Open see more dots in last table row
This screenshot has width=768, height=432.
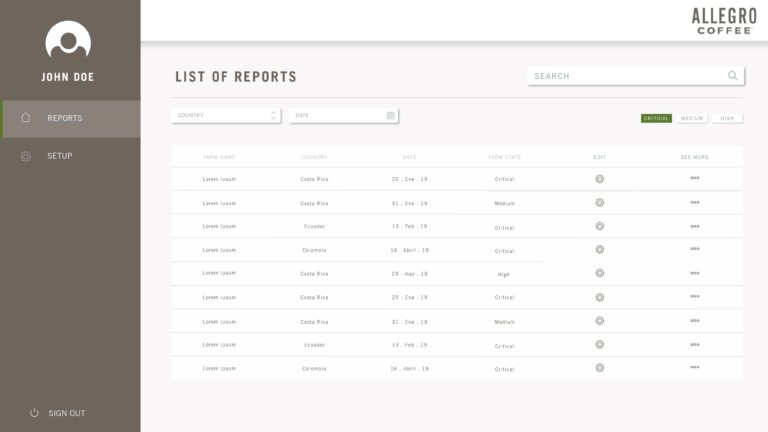coord(694,368)
